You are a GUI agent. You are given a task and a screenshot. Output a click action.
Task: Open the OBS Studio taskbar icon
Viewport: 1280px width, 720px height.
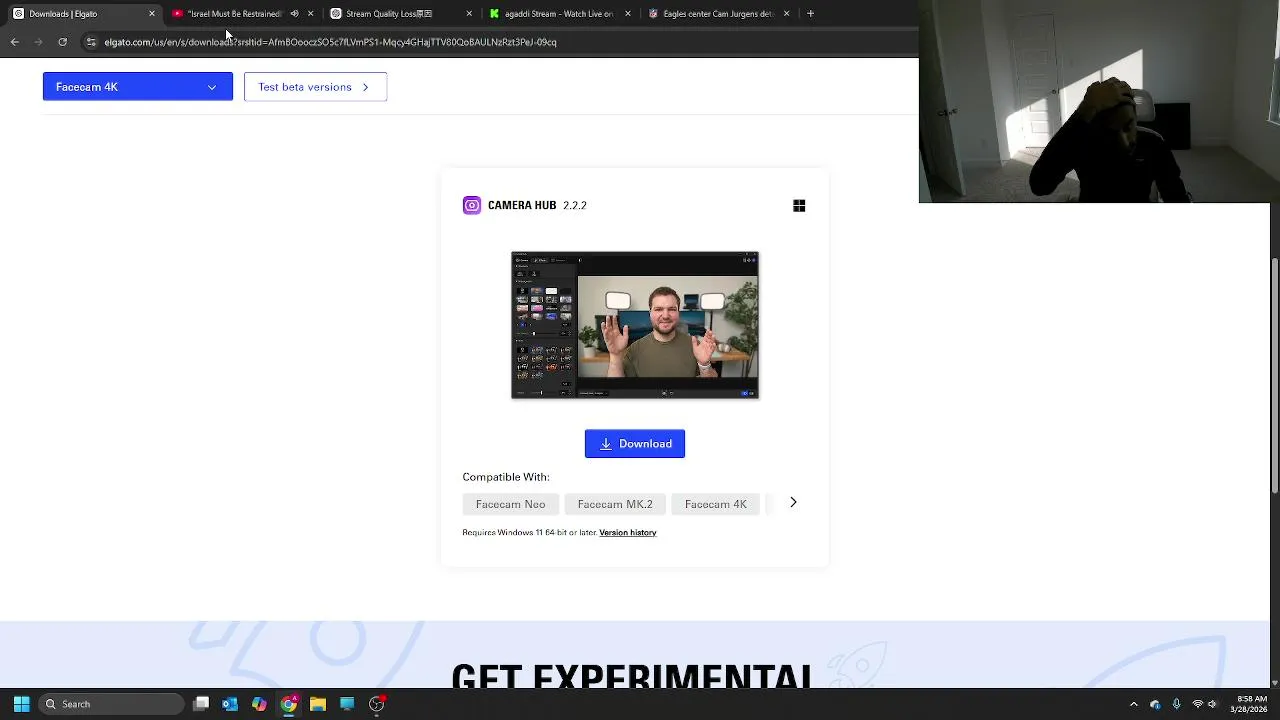377,704
